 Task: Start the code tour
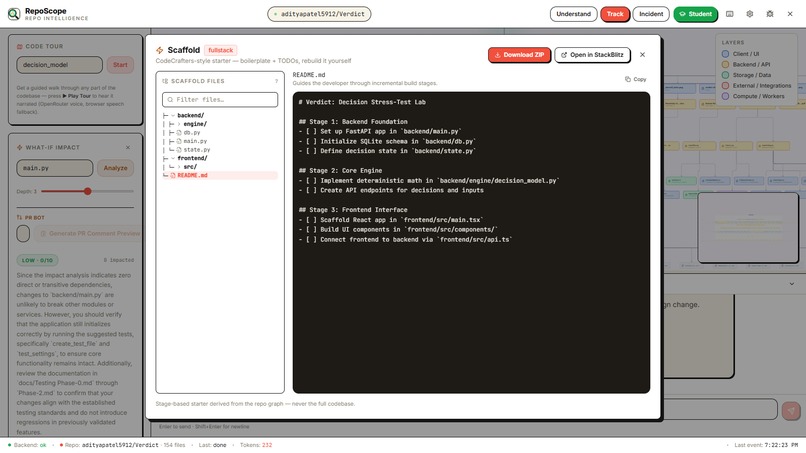(x=120, y=65)
